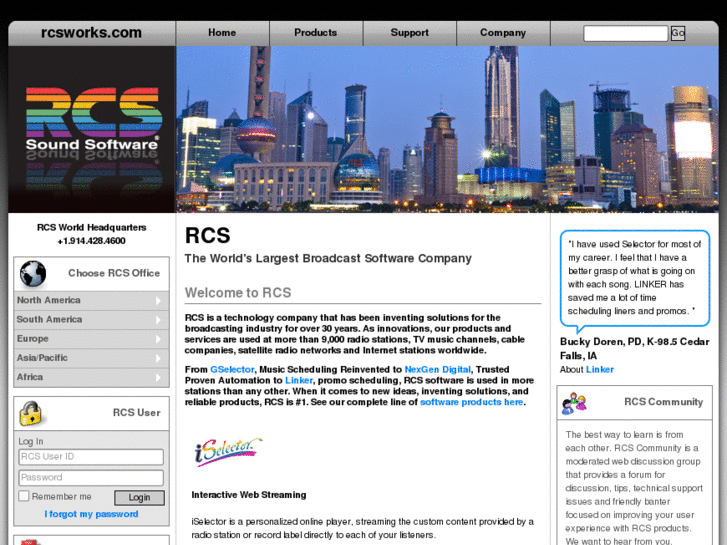Image resolution: width=727 pixels, height=545 pixels.
Task: Open the Products navigation tab
Action: pyautogui.click(x=316, y=33)
